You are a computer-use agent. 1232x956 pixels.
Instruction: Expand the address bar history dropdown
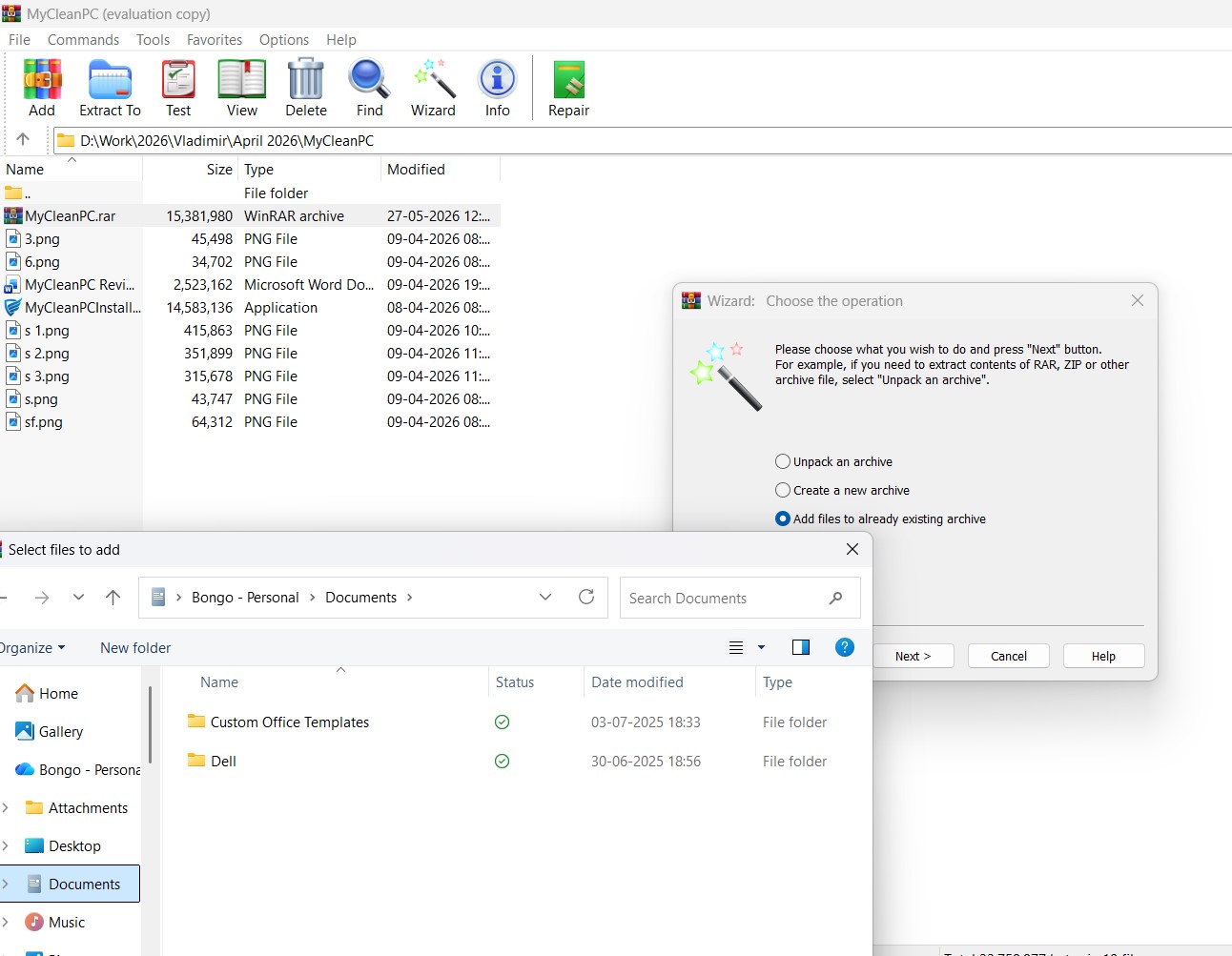pyautogui.click(x=545, y=597)
